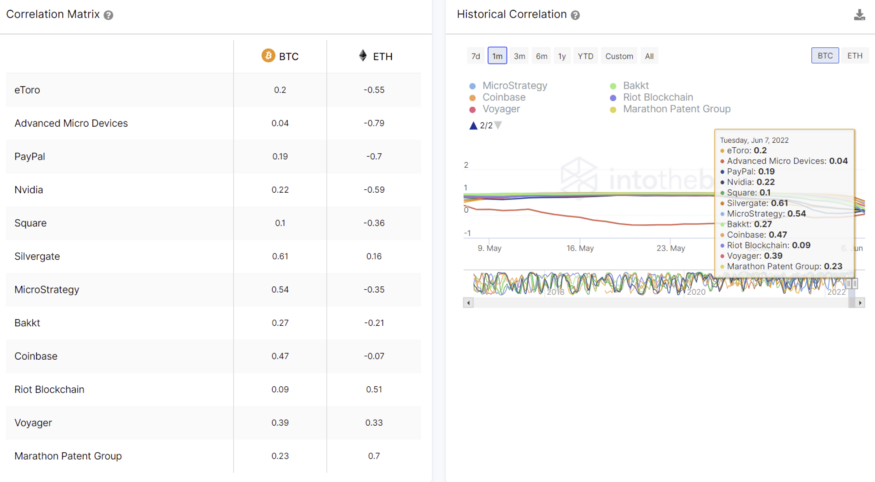Viewport: 875px width, 482px height.
Task: Click the 9. May axis label
Action: pyautogui.click(x=489, y=248)
